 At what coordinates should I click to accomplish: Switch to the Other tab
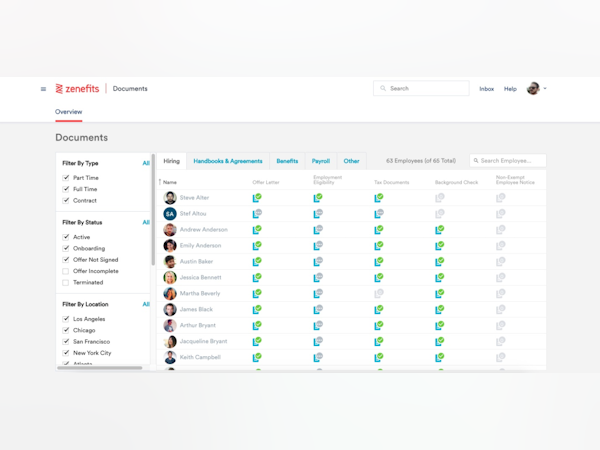tap(351, 161)
